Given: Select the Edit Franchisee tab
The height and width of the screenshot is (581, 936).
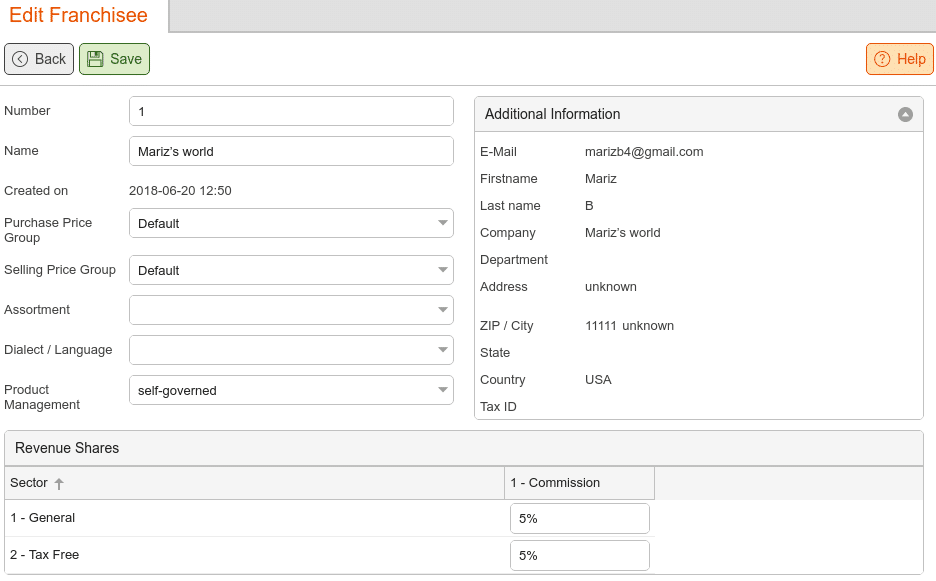Looking at the screenshot, I should click(78, 15).
